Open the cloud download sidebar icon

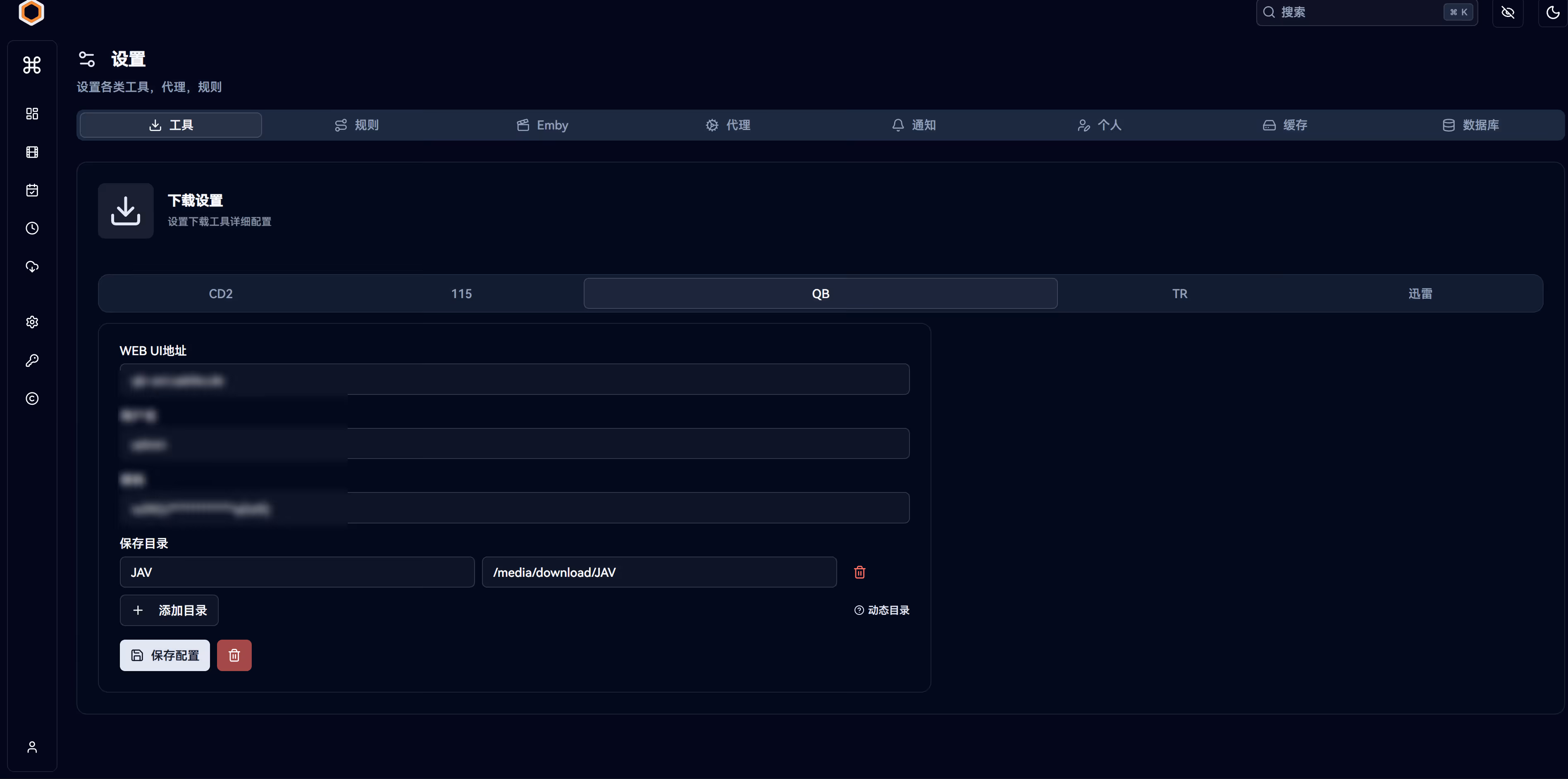(32, 267)
